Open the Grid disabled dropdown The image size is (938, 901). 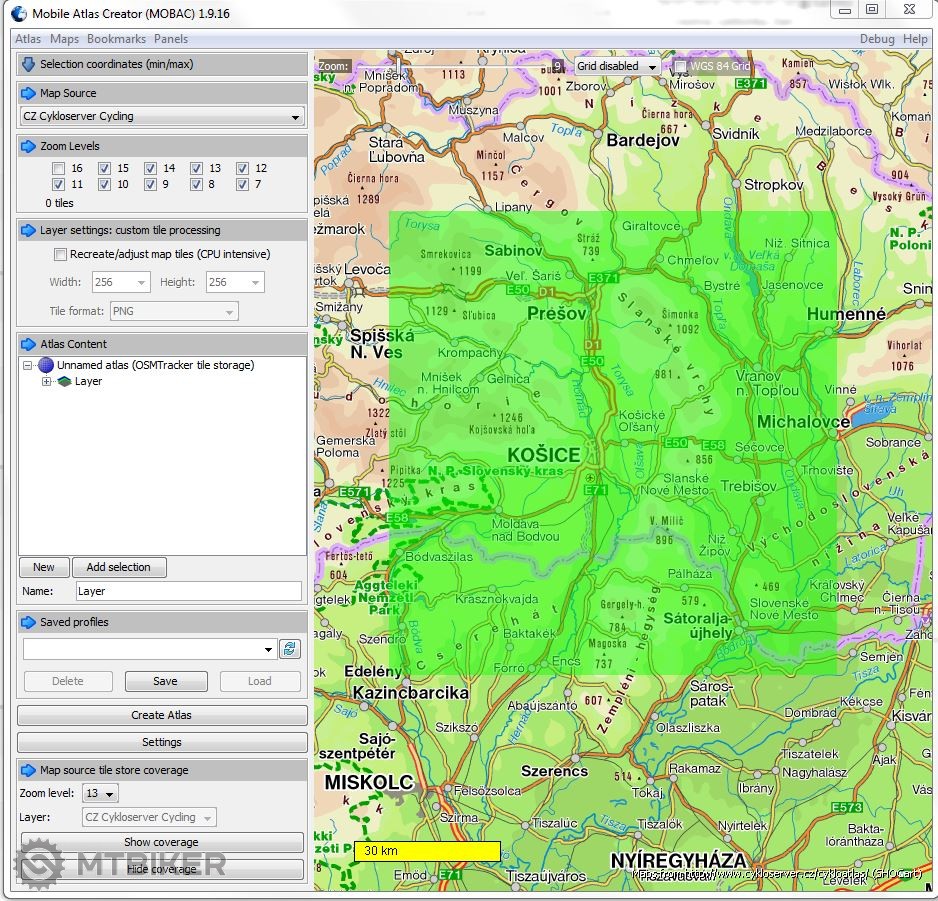[x=616, y=67]
